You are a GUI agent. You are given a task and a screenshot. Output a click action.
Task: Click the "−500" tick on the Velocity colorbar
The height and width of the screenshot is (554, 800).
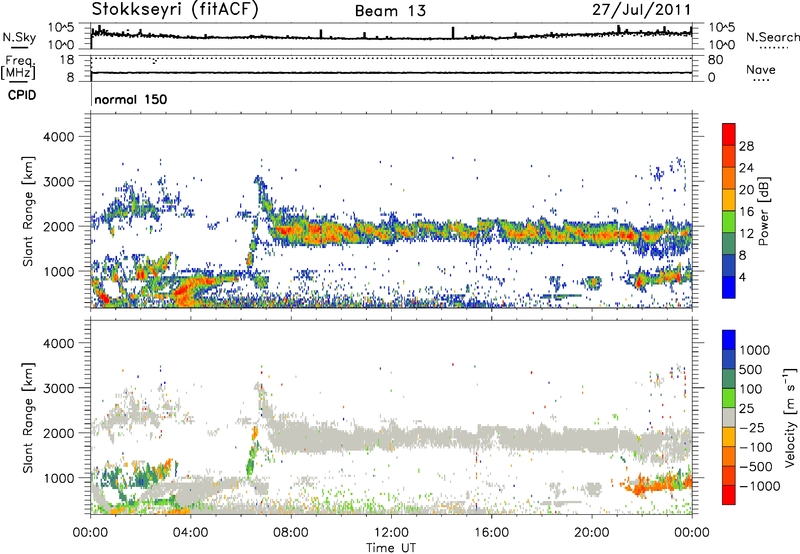tap(755, 466)
